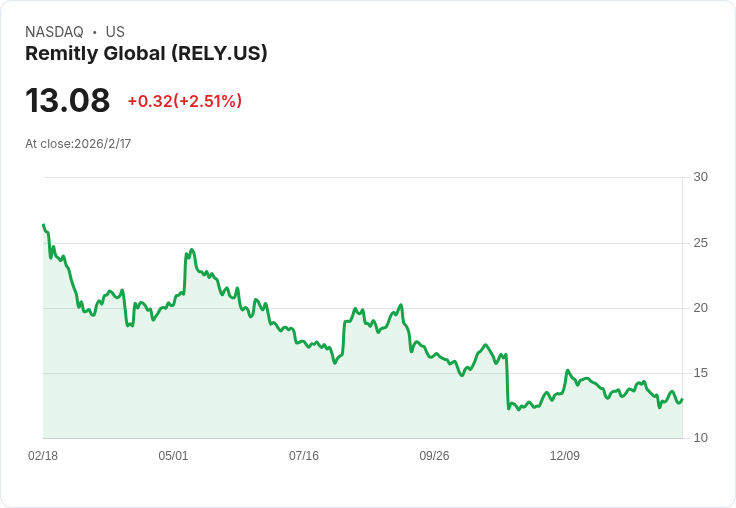Image resolution: width=736 pixels, height=508 pixels.
Task: Click the At close:2026/2/17 date text
Action: pyautogui.click(x=78, y=144)
